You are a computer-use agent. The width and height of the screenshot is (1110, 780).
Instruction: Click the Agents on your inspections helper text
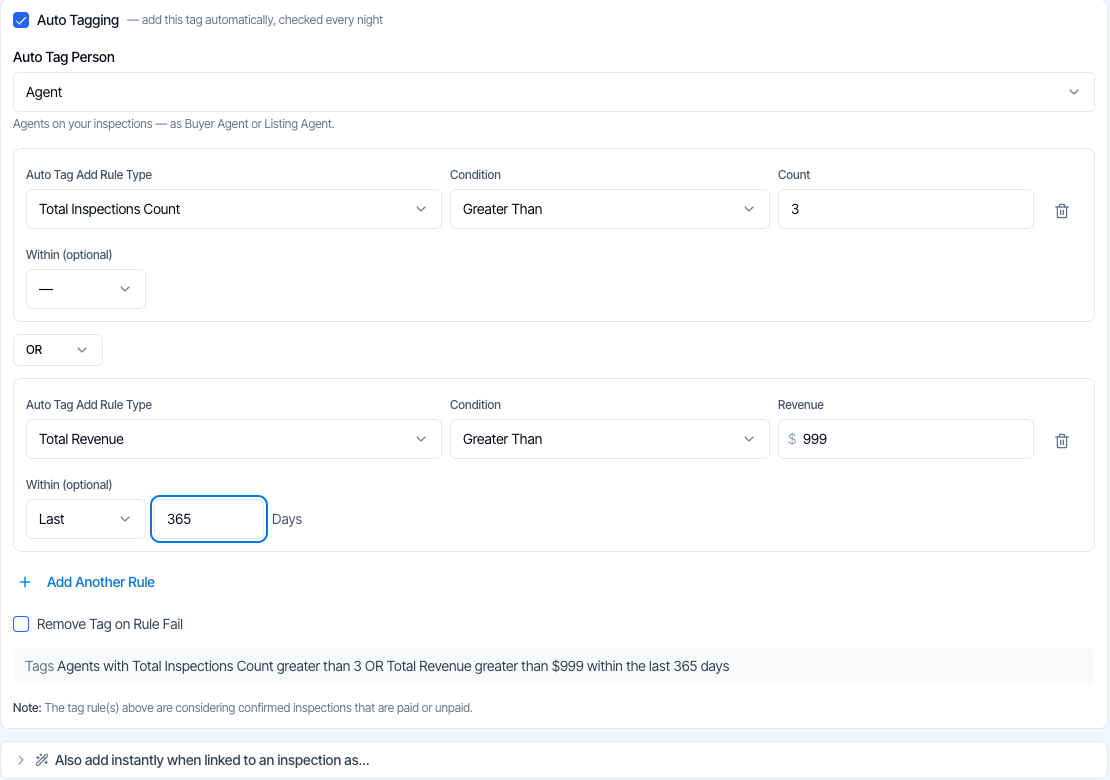point(173,124)
